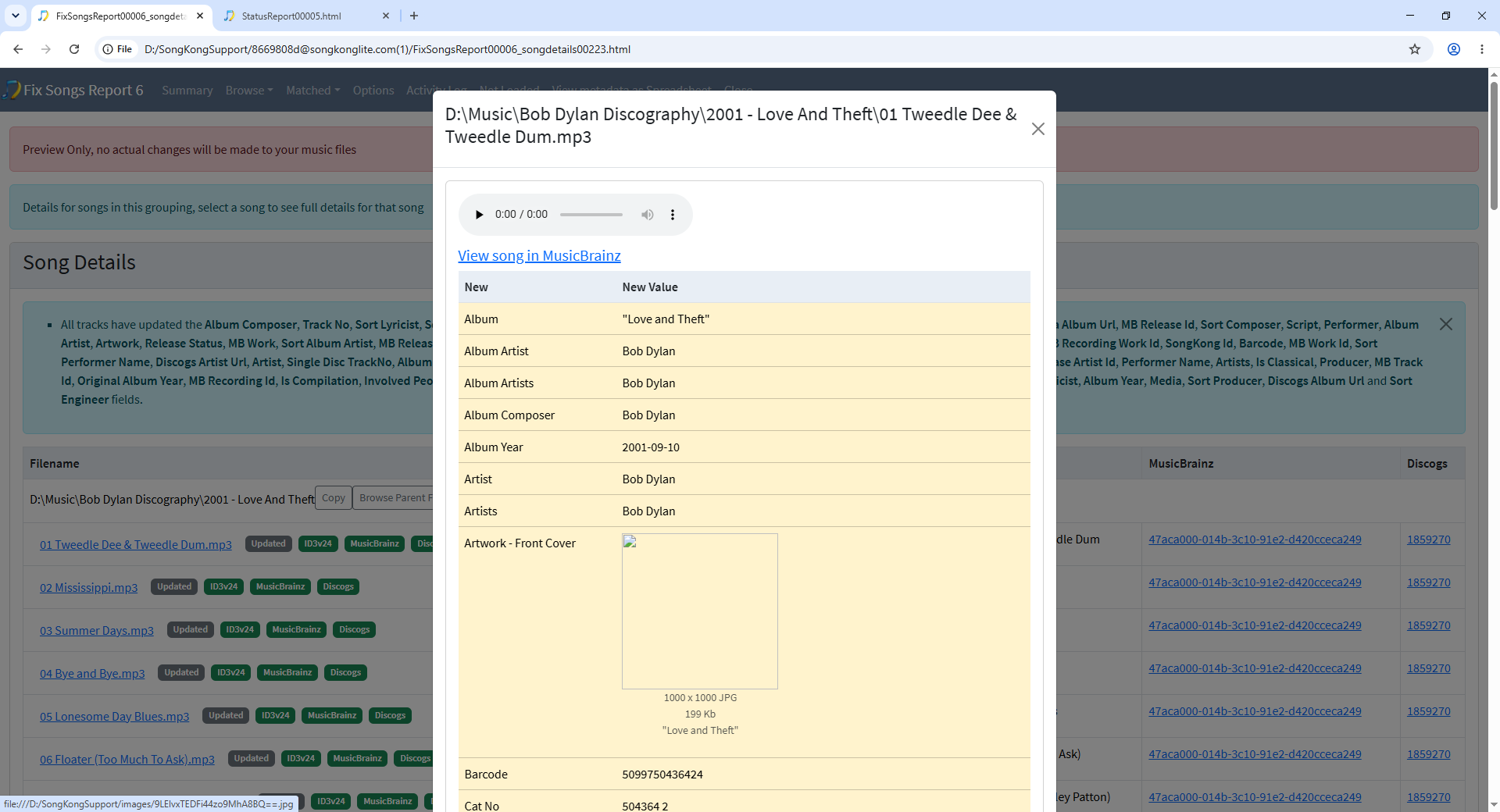Image resolution: width=1500 pixels, height=812 pixels.
Task: Reload the current page
Action: coord(74,49)
